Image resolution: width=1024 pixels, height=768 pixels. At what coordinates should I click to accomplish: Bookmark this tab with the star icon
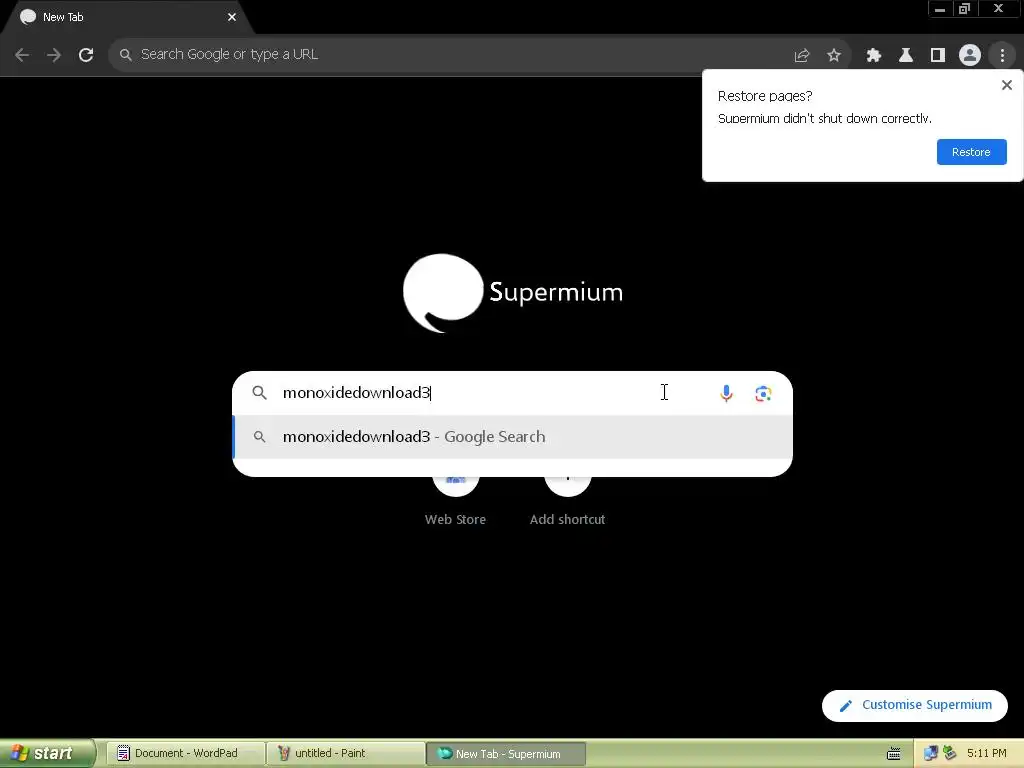834,56
